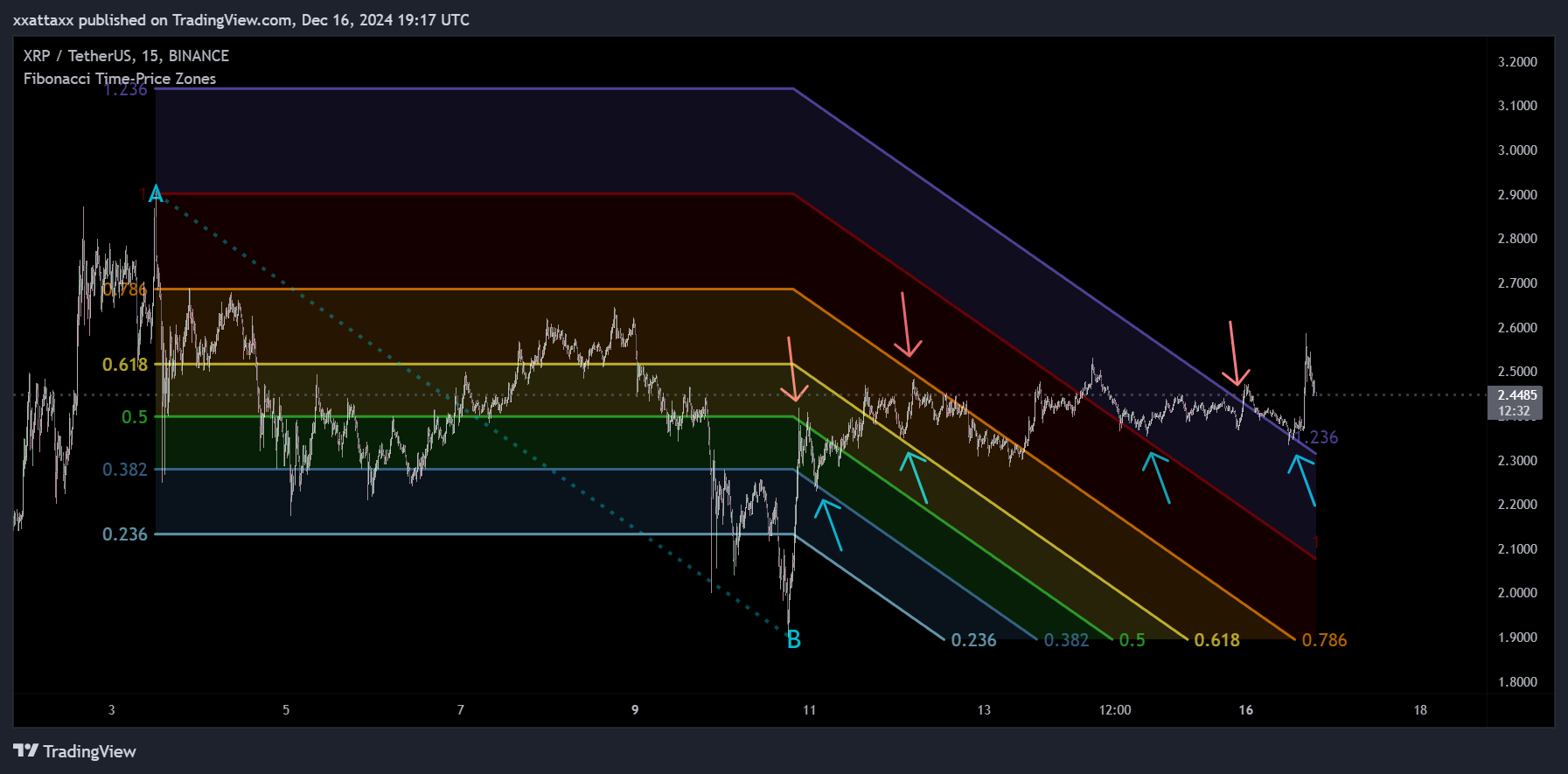Click the 2.3000 price axis value
Viewport: 1568px width, 774px height.
point(1517,461)
